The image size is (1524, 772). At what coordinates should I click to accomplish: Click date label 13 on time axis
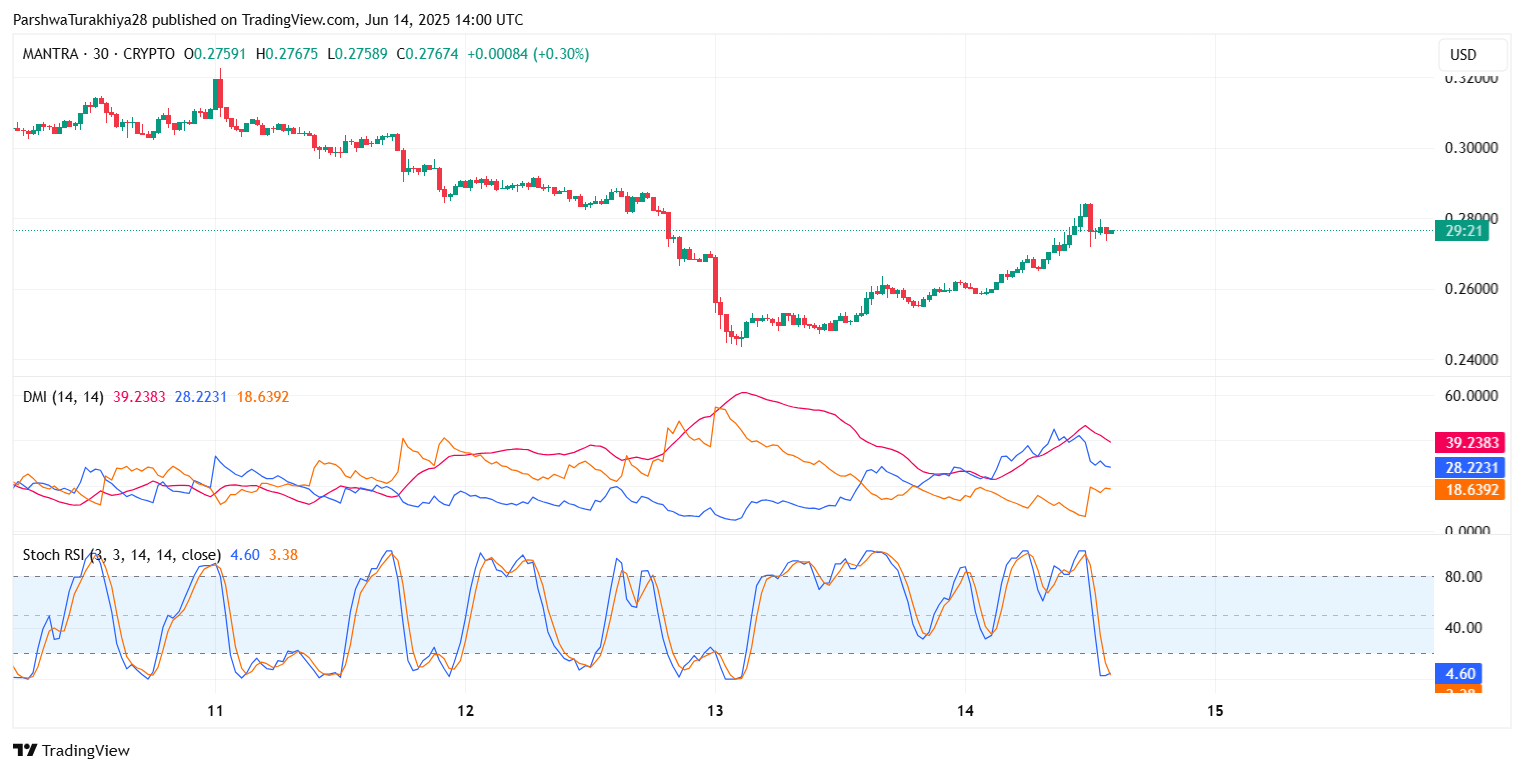tap(715, 711)
